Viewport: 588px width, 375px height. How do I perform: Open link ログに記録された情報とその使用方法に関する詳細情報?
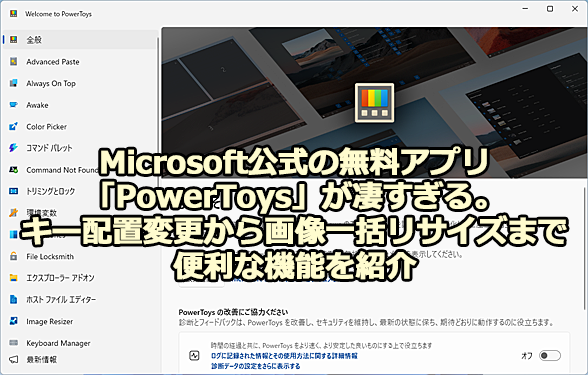tap(284, 356)
